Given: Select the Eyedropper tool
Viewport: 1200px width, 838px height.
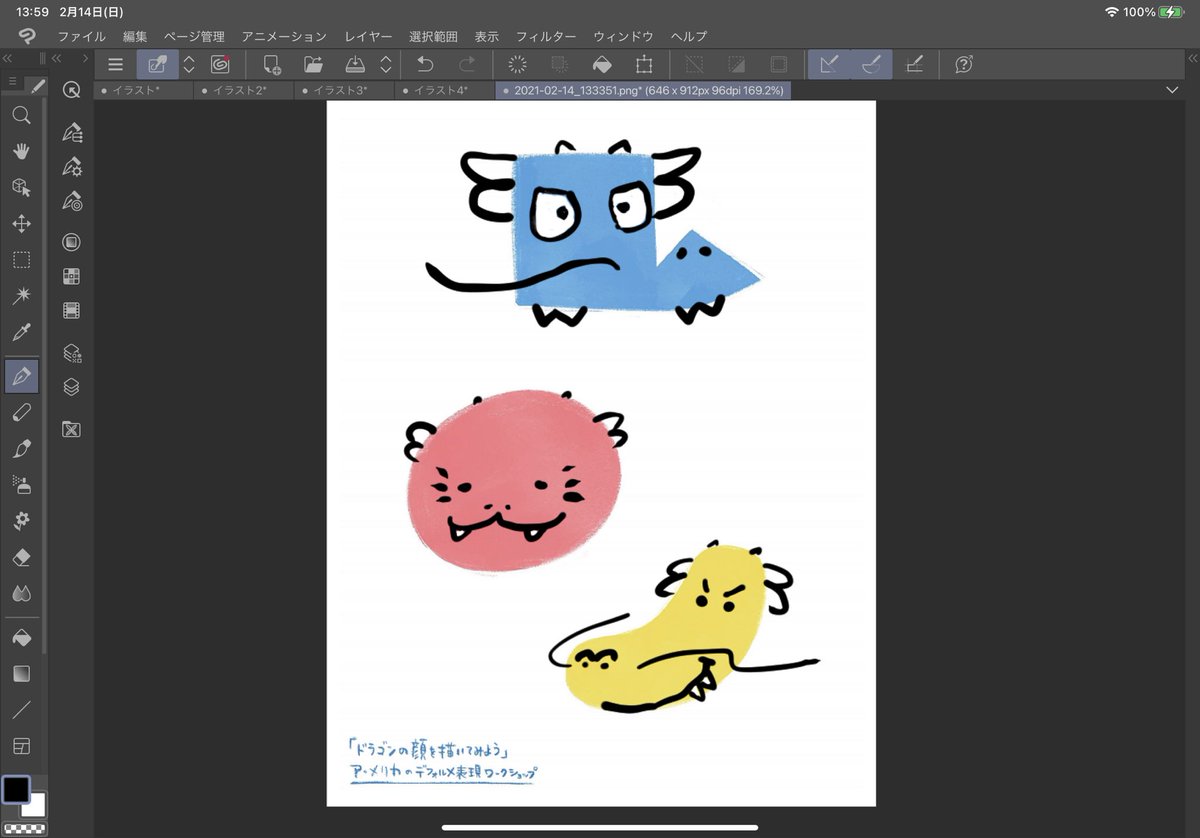Looking at the screenshot, I should (21, 332).
